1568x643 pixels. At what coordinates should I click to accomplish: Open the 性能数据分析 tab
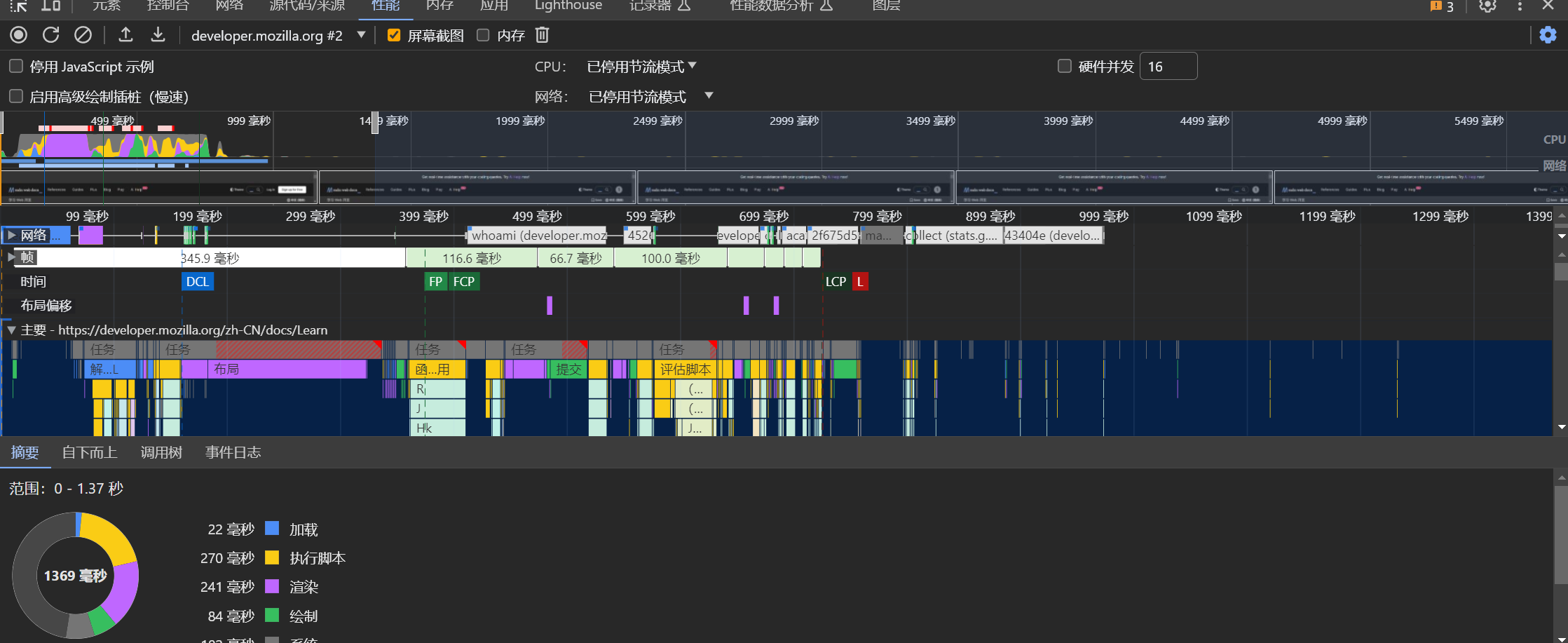781,6
